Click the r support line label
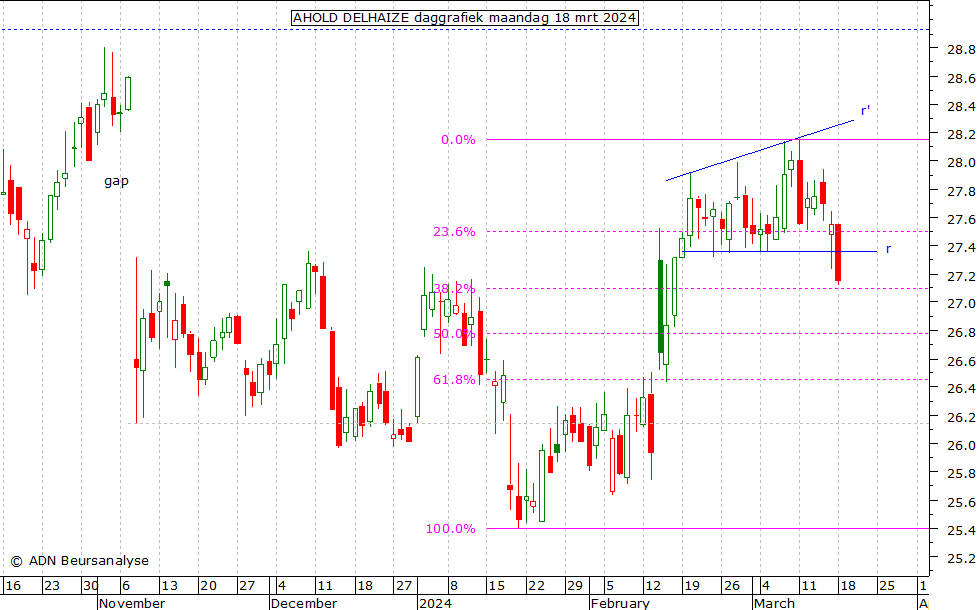980x610 pixels. coord(888,249)
